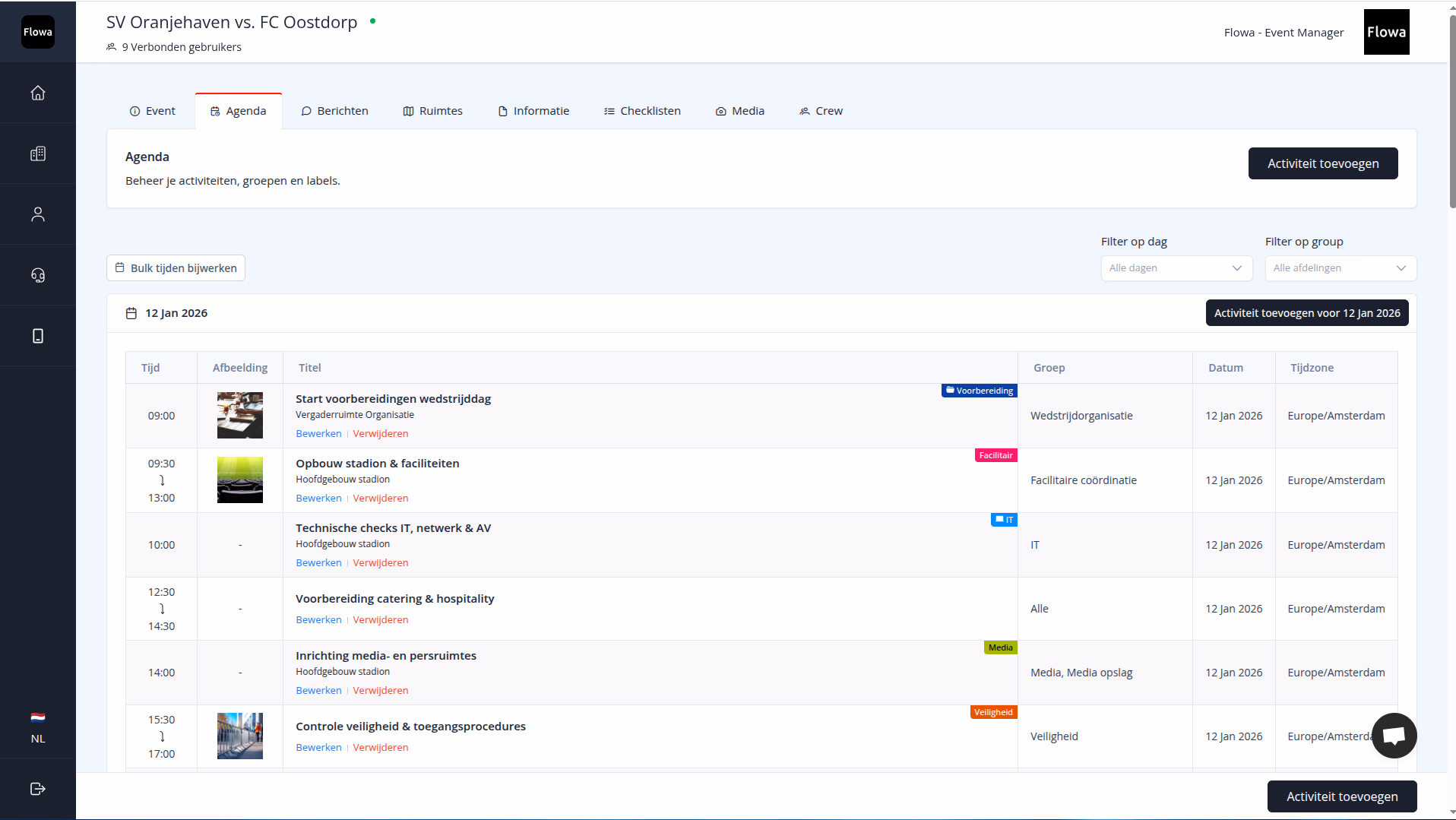
Task: Switch to the Media tab
Action: pyautogui.click(x=740, y=111)
